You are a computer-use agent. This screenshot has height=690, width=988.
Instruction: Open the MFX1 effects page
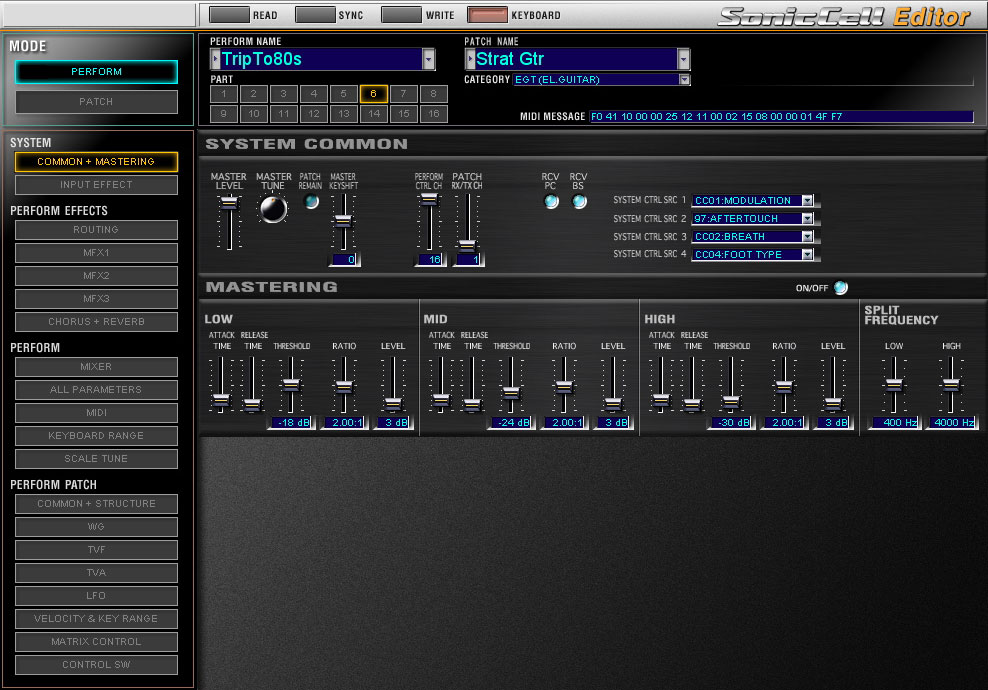click(x=96, y=253)
